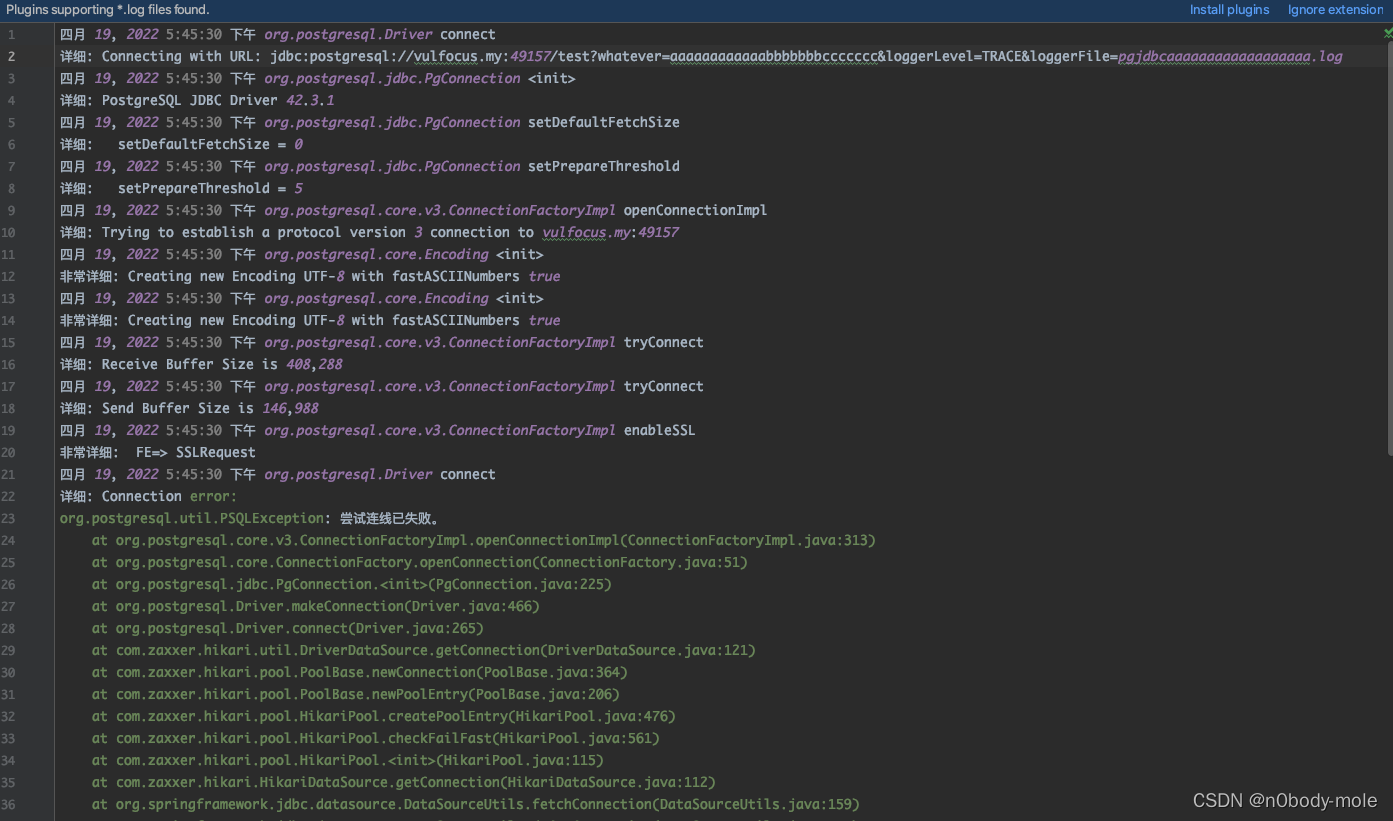Click 'openConnectionImpl' method name on line 9
Screen dimensions: 1393x821
point(695,210)
